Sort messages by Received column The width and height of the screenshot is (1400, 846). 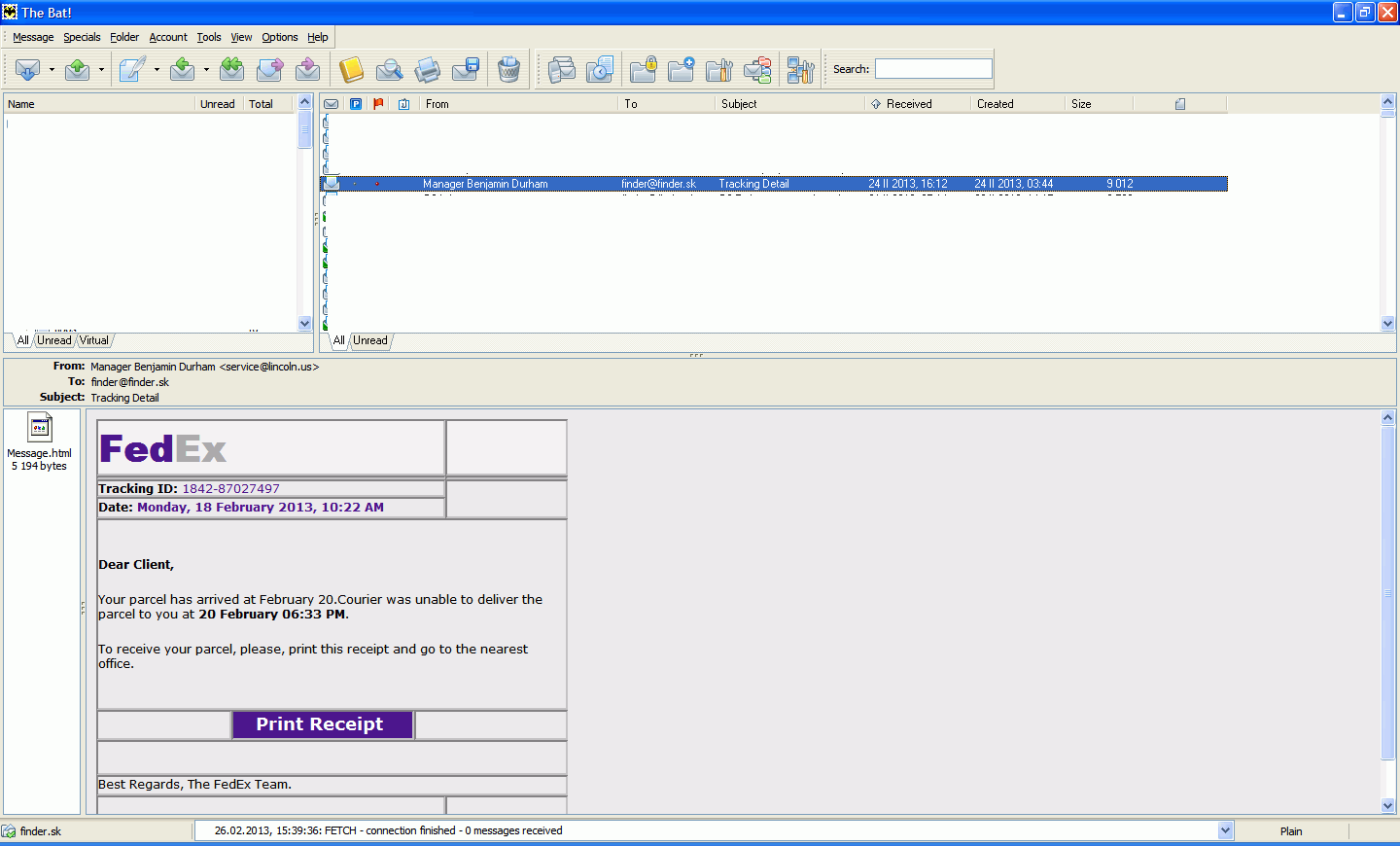[918, 104]
